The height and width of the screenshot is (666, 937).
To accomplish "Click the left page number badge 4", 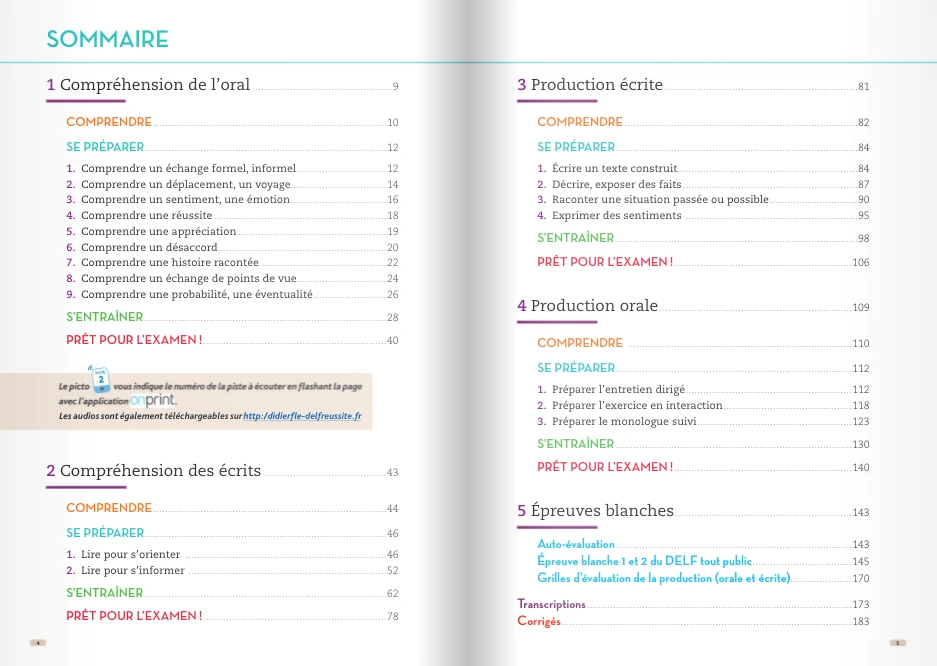I will (x=38, y=642).
